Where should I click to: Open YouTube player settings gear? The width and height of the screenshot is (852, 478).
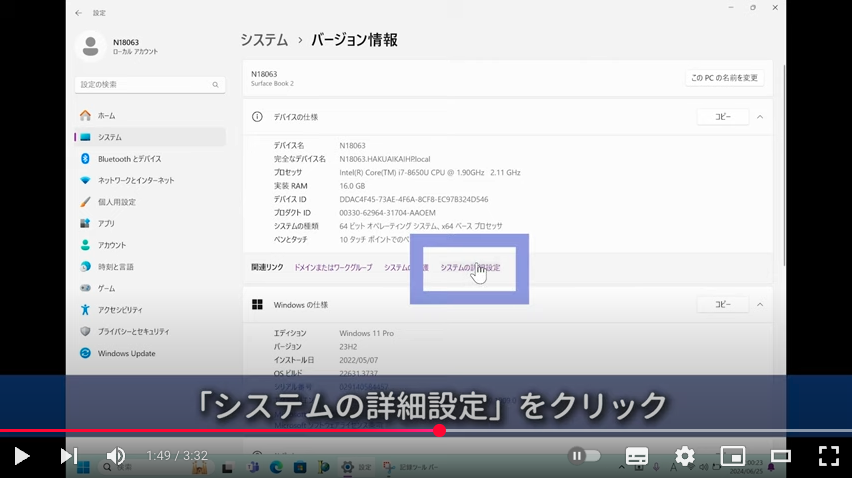[685, 456]
